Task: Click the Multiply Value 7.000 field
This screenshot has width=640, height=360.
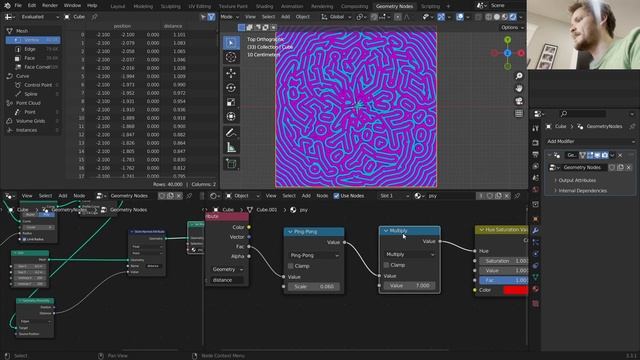Action: tap(409, 286)
